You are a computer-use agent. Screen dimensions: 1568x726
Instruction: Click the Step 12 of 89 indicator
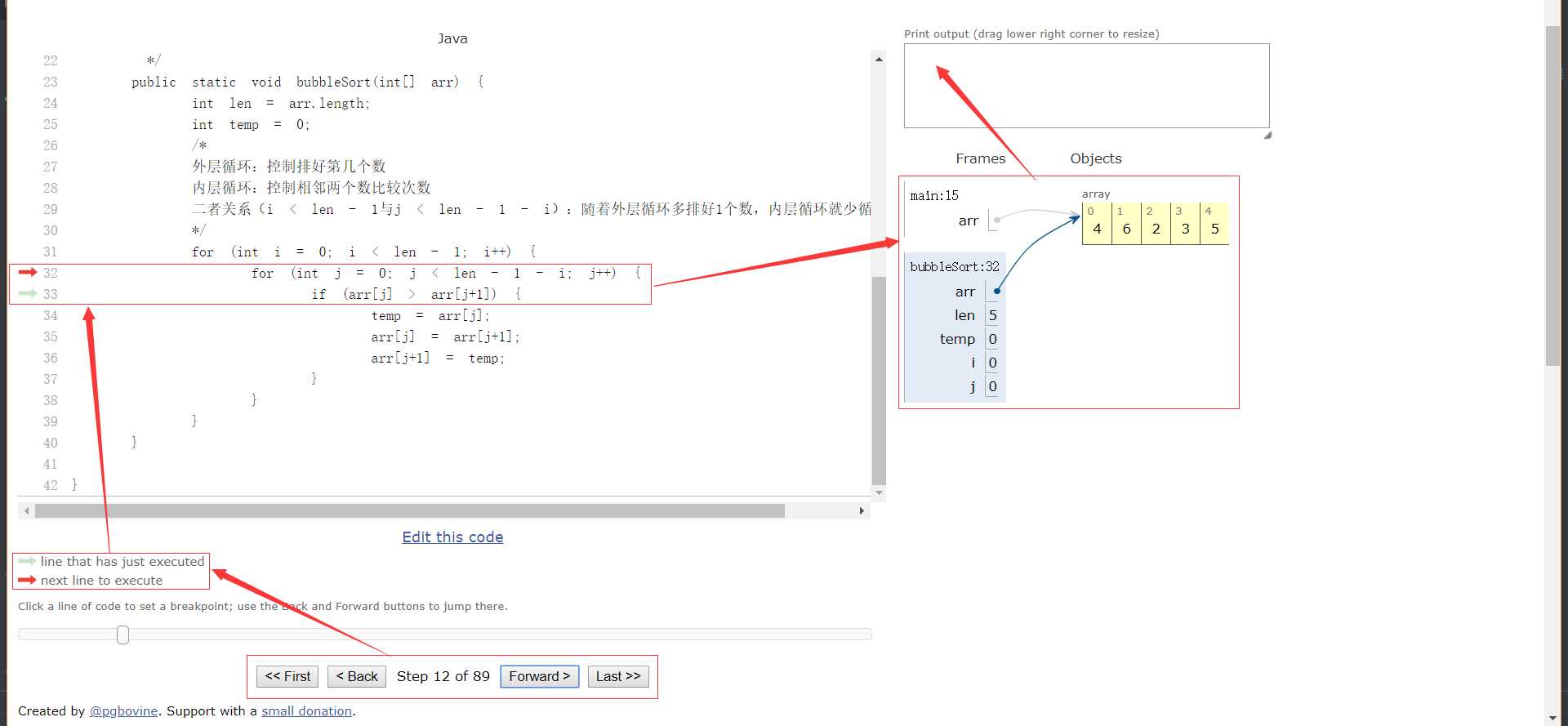pyautogui.click(x=443, y=676)
